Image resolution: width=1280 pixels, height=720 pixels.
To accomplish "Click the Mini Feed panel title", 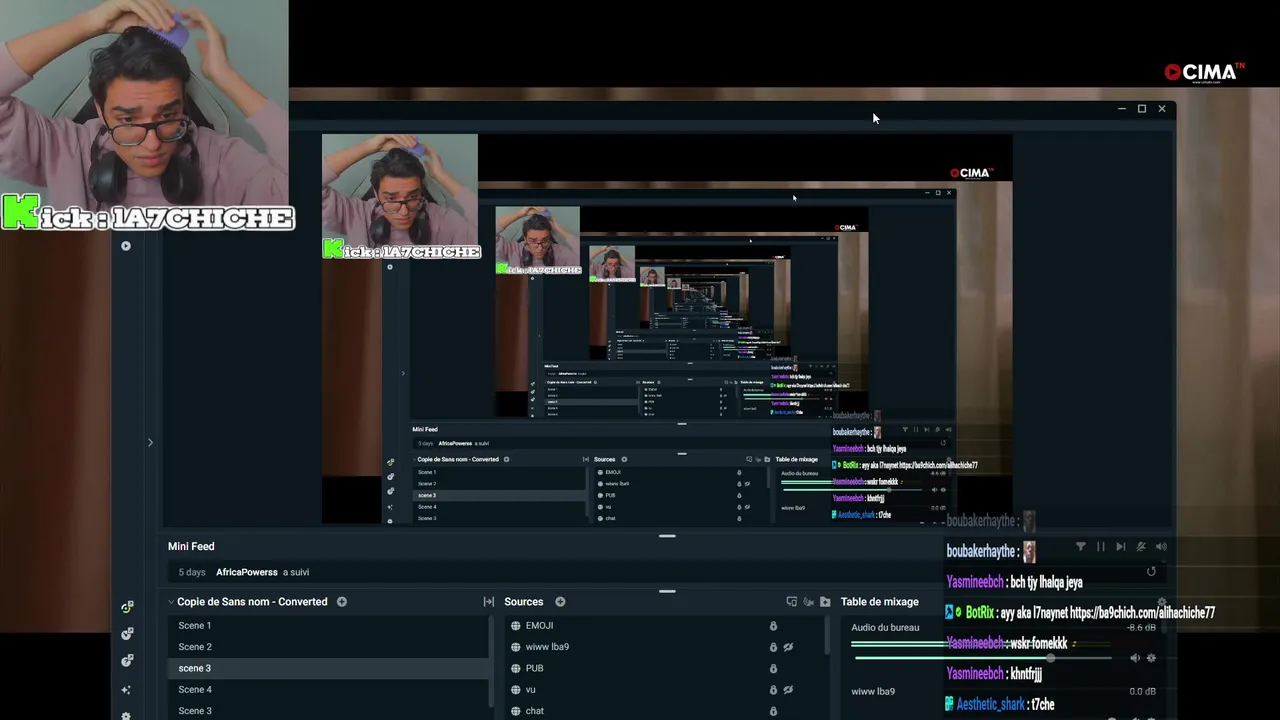I will pos(191,547).
